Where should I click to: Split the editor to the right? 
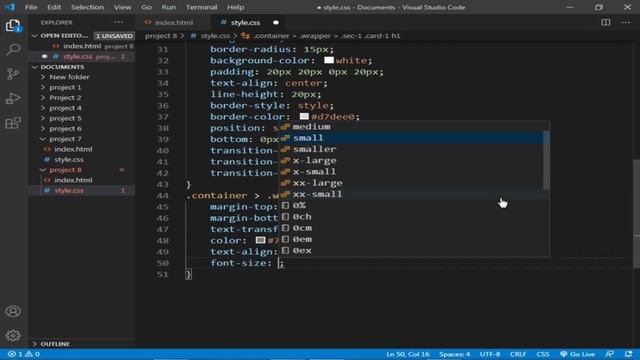coord(606,22)
